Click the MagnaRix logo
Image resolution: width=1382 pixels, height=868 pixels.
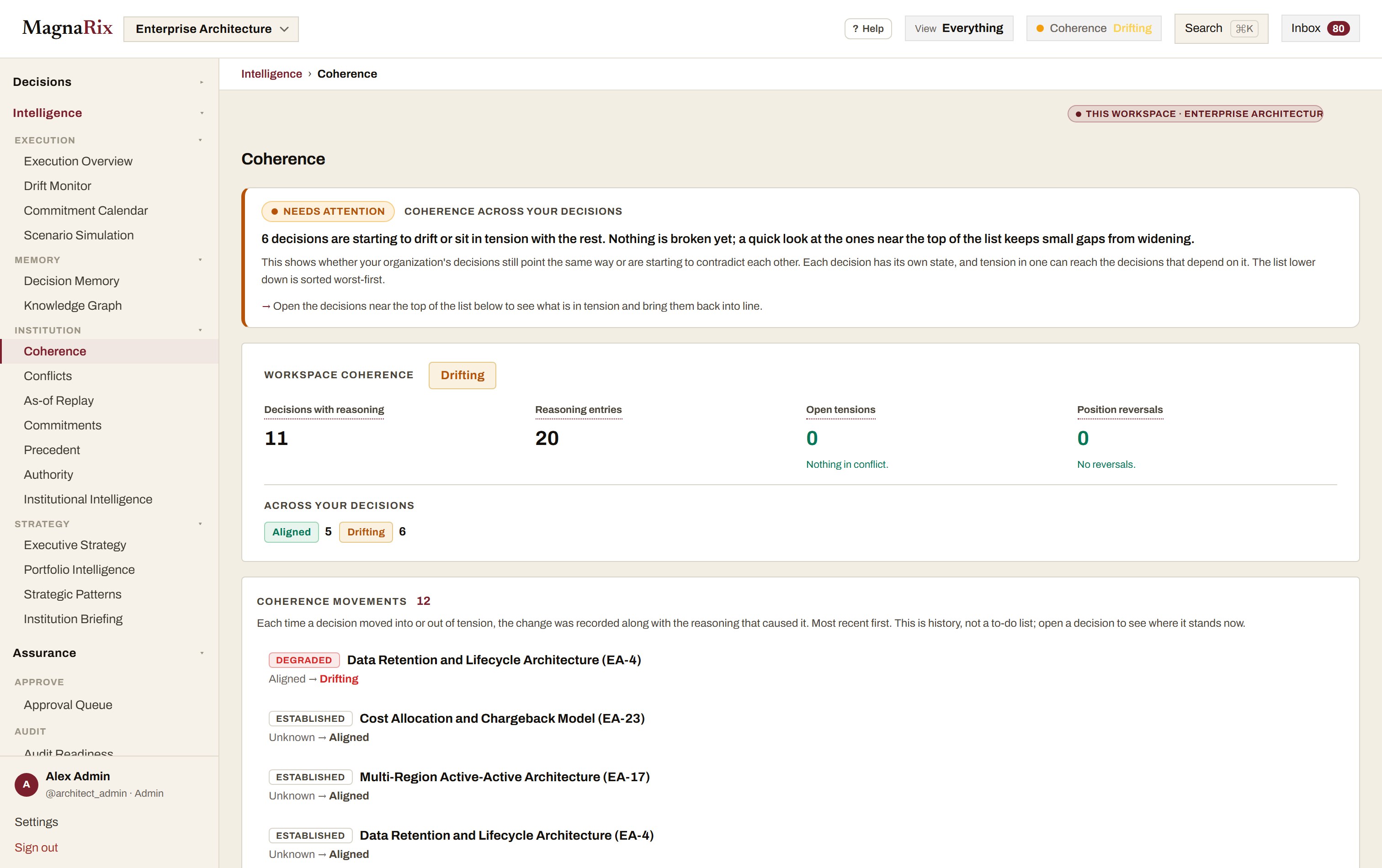67,28
